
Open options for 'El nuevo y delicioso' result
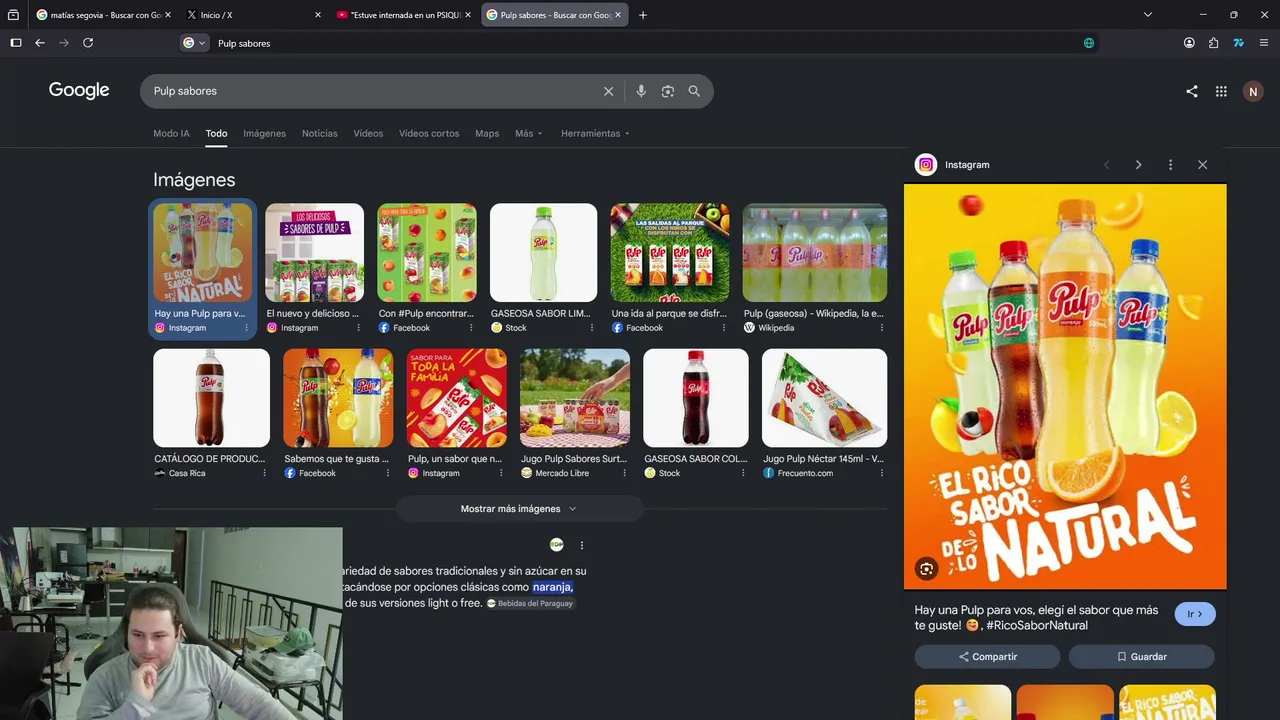click(358, 328)
